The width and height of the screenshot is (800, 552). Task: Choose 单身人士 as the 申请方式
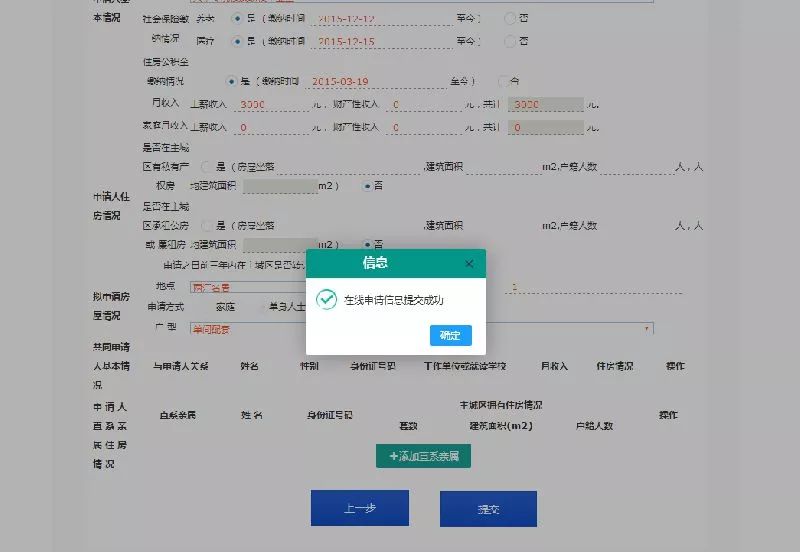tap(287, 307)
